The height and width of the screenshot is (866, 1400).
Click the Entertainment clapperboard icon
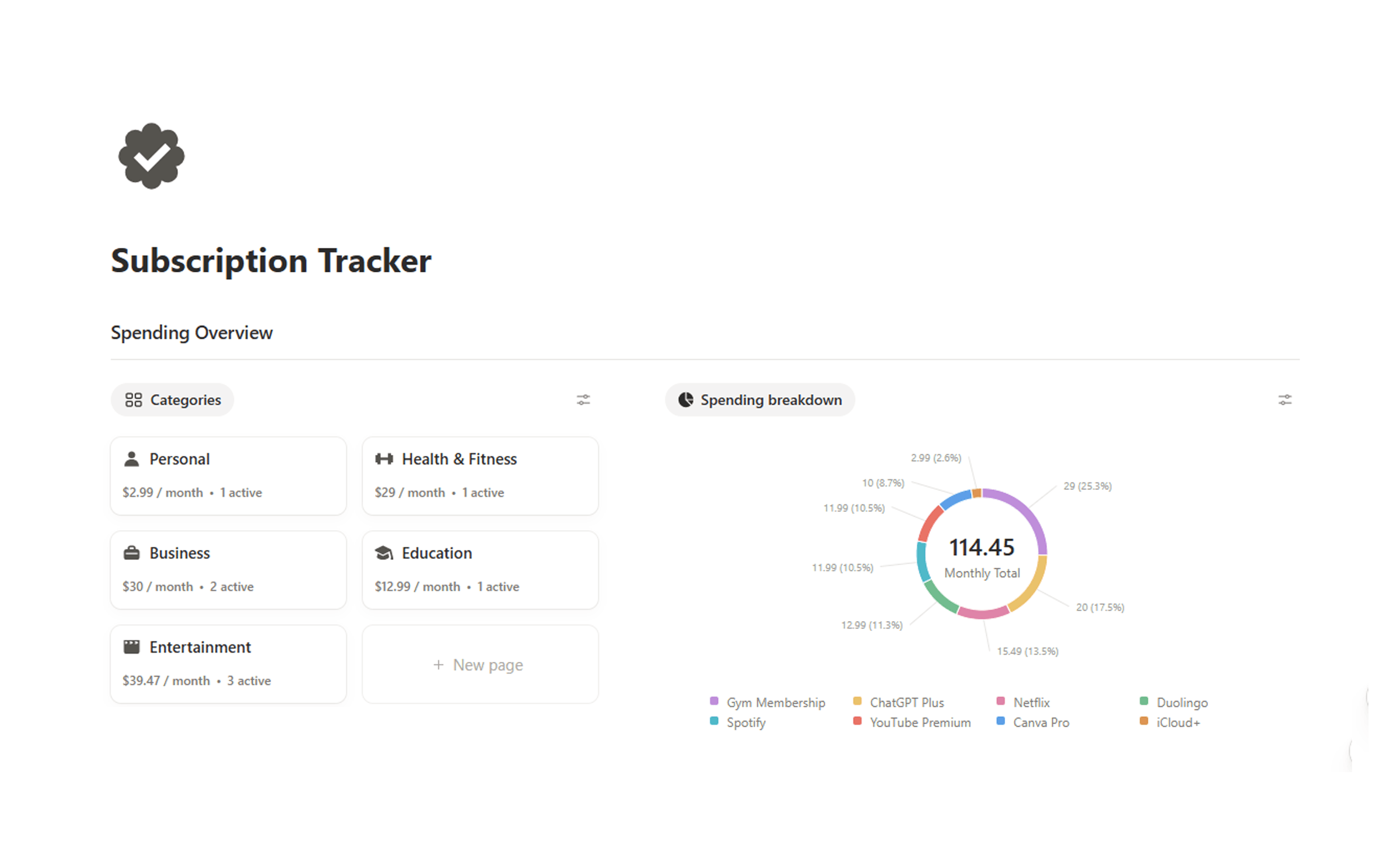pyautogui.click(x=132, y=647)
